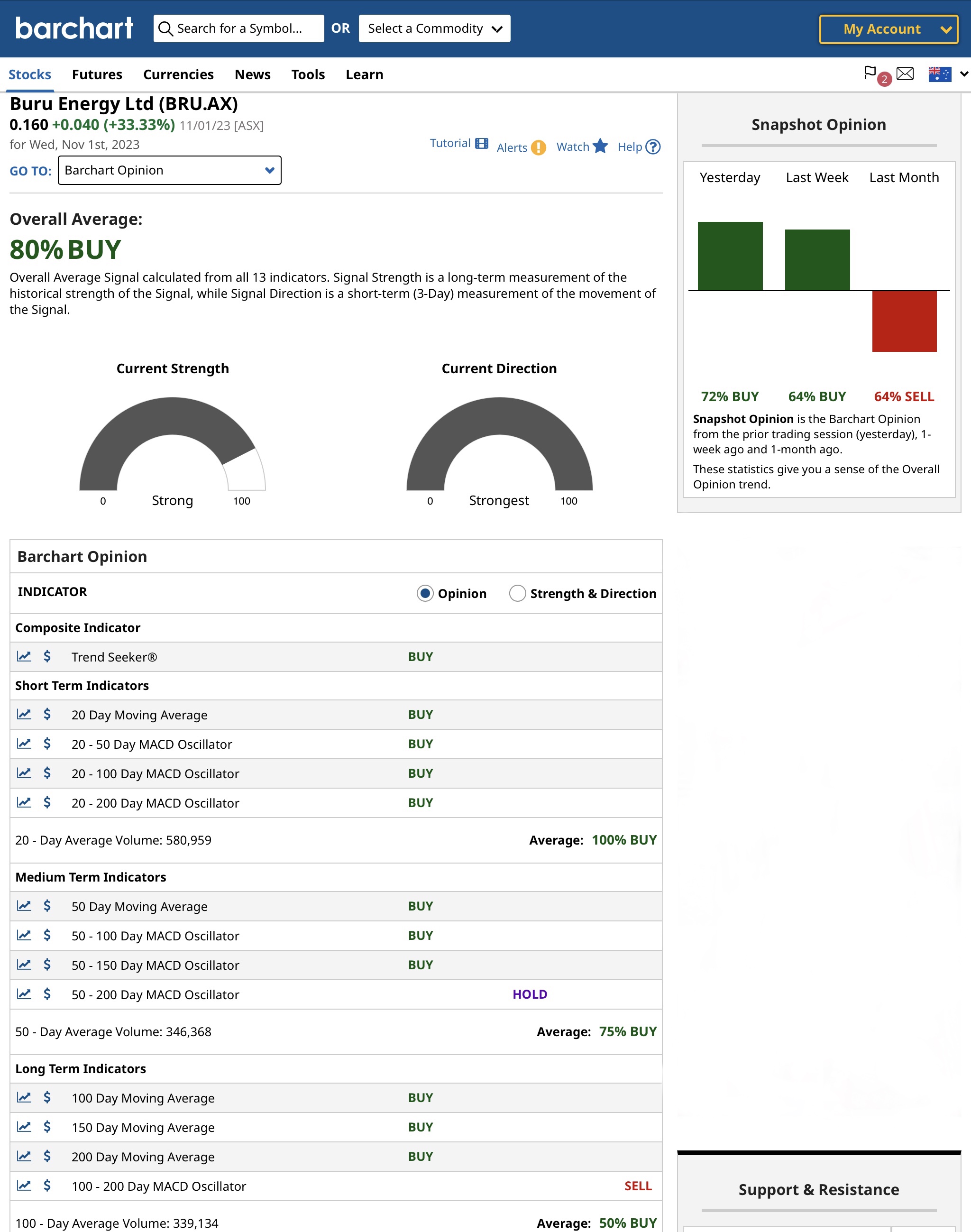
Task: Click dollar icon for 50 - 200 Day MACD
Action: [x=47, y=994]
